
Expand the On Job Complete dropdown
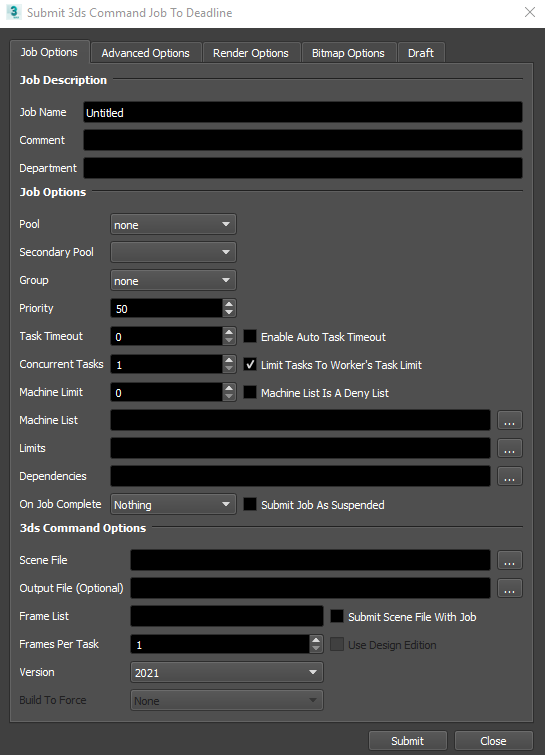click(x=173, y=504)
